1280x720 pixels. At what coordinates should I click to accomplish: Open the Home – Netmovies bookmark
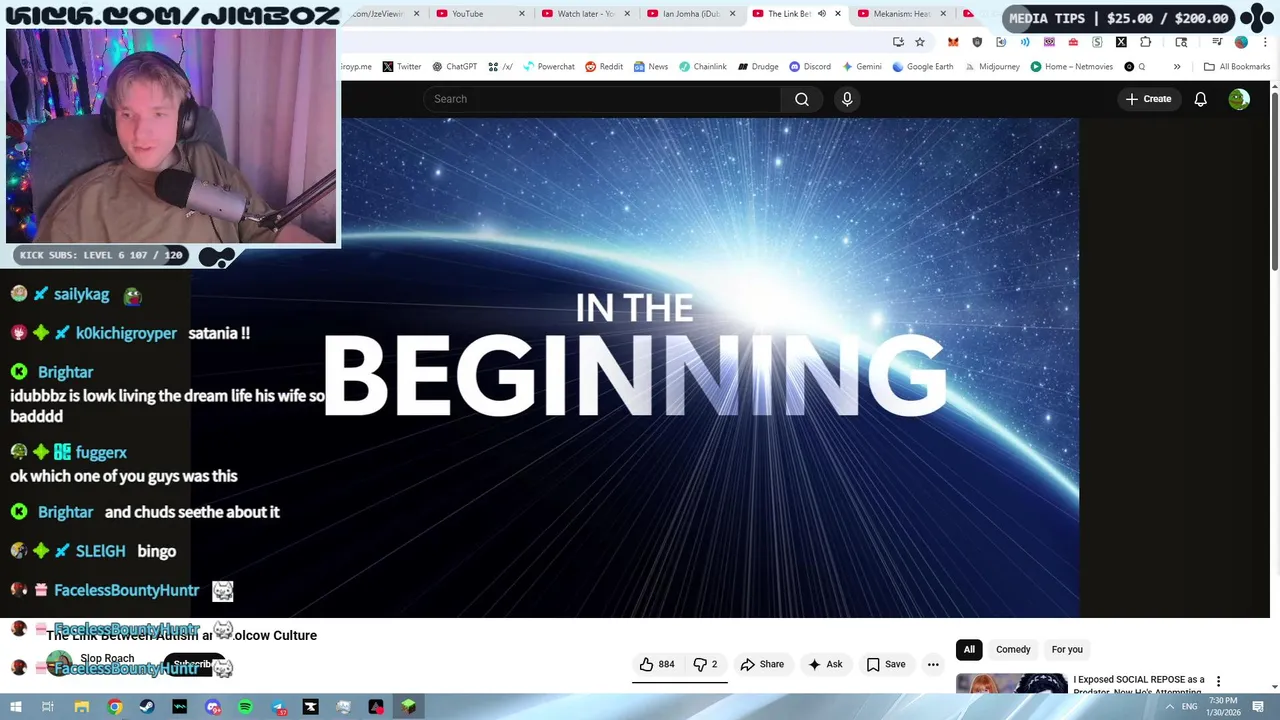1071,67
